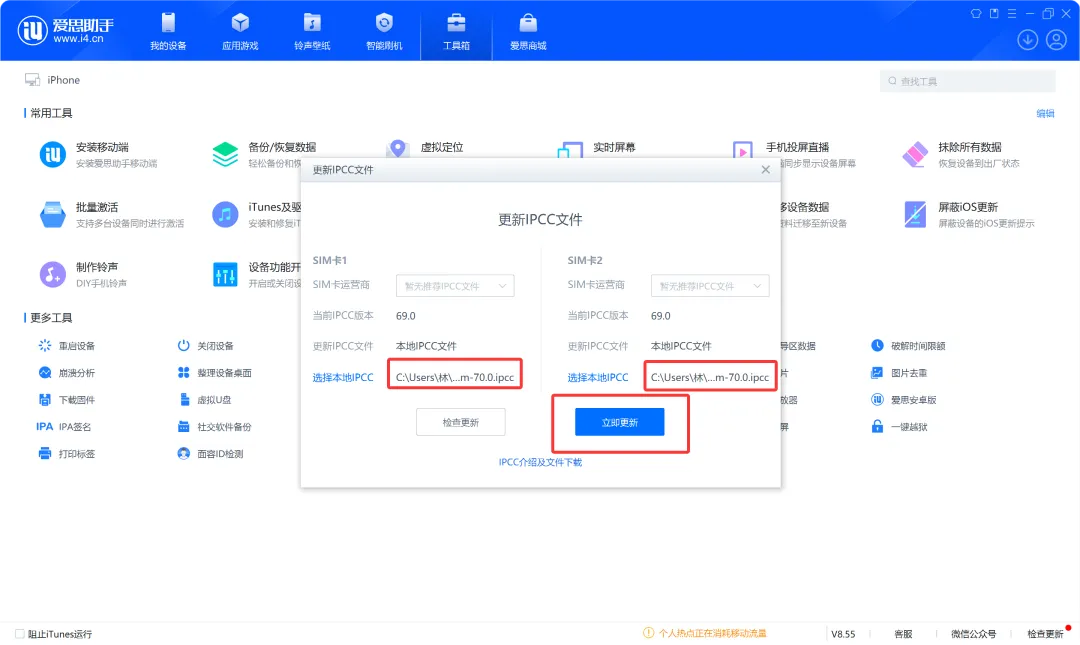Click the 立即更新 button
1080x645 pixels.
(619, 422)
